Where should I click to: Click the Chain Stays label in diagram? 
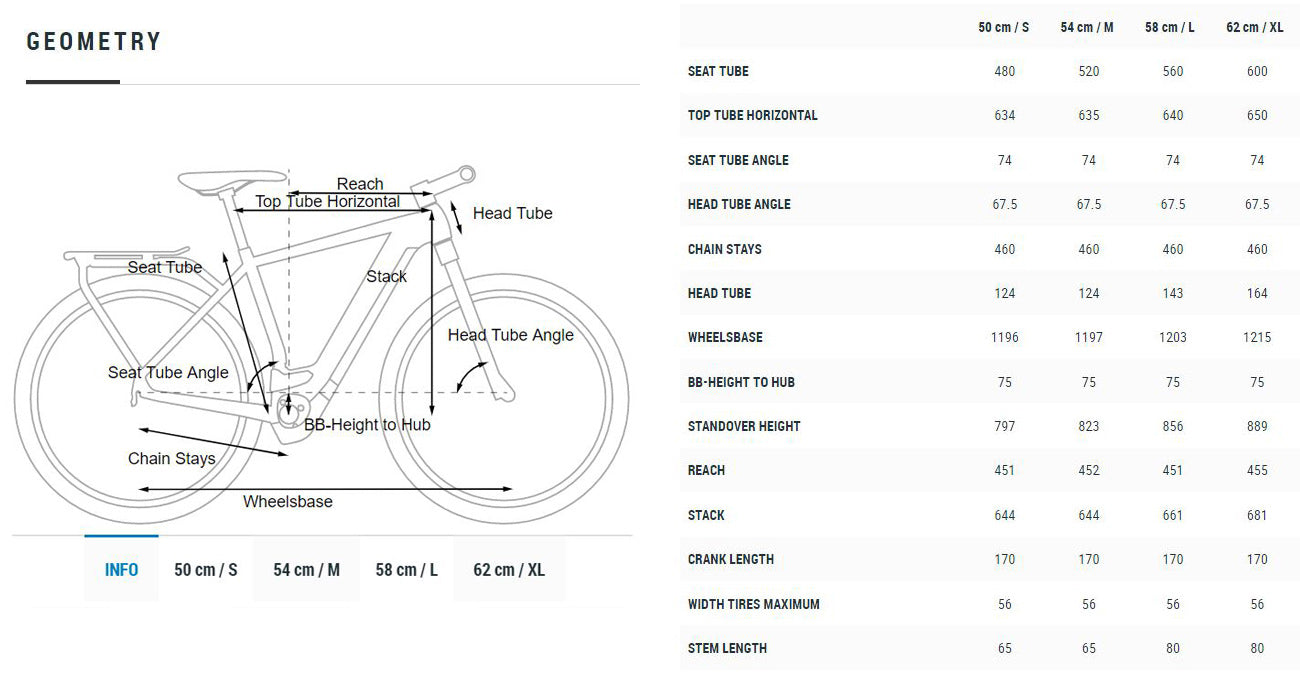point(172,458)
